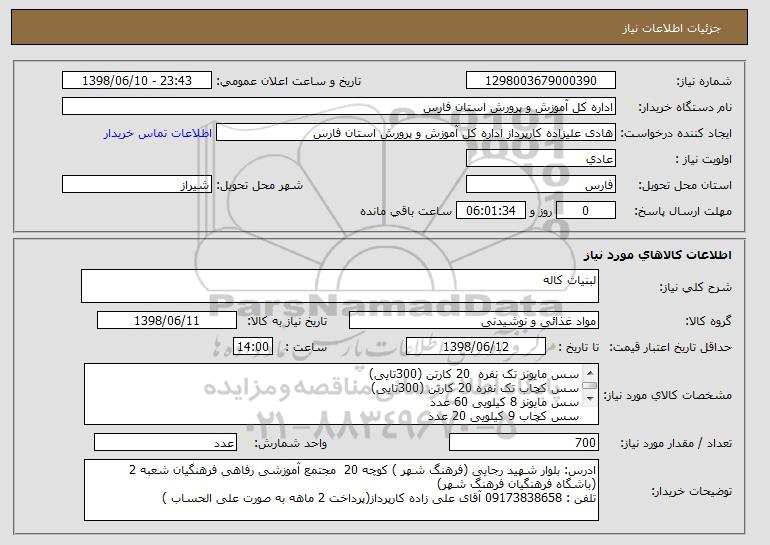
Task: Click the label شماره نیاز
Action: [704, 81]
